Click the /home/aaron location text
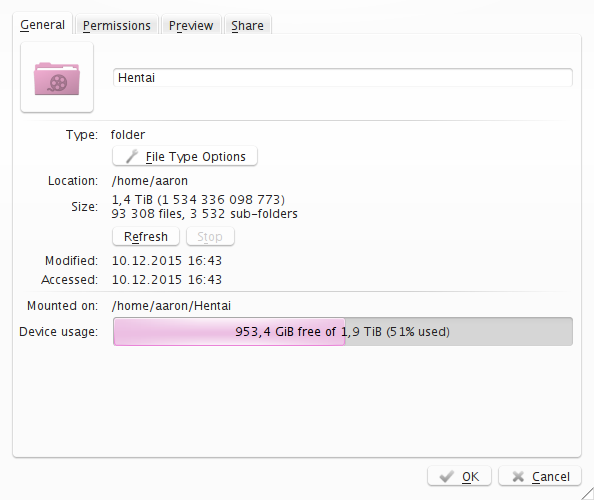This screenshot has height=500, width=594. click(150, 181)
